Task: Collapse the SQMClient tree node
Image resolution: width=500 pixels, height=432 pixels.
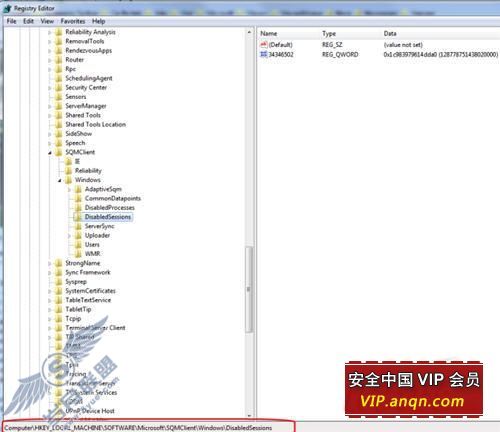Action: [x=50, y=153]
